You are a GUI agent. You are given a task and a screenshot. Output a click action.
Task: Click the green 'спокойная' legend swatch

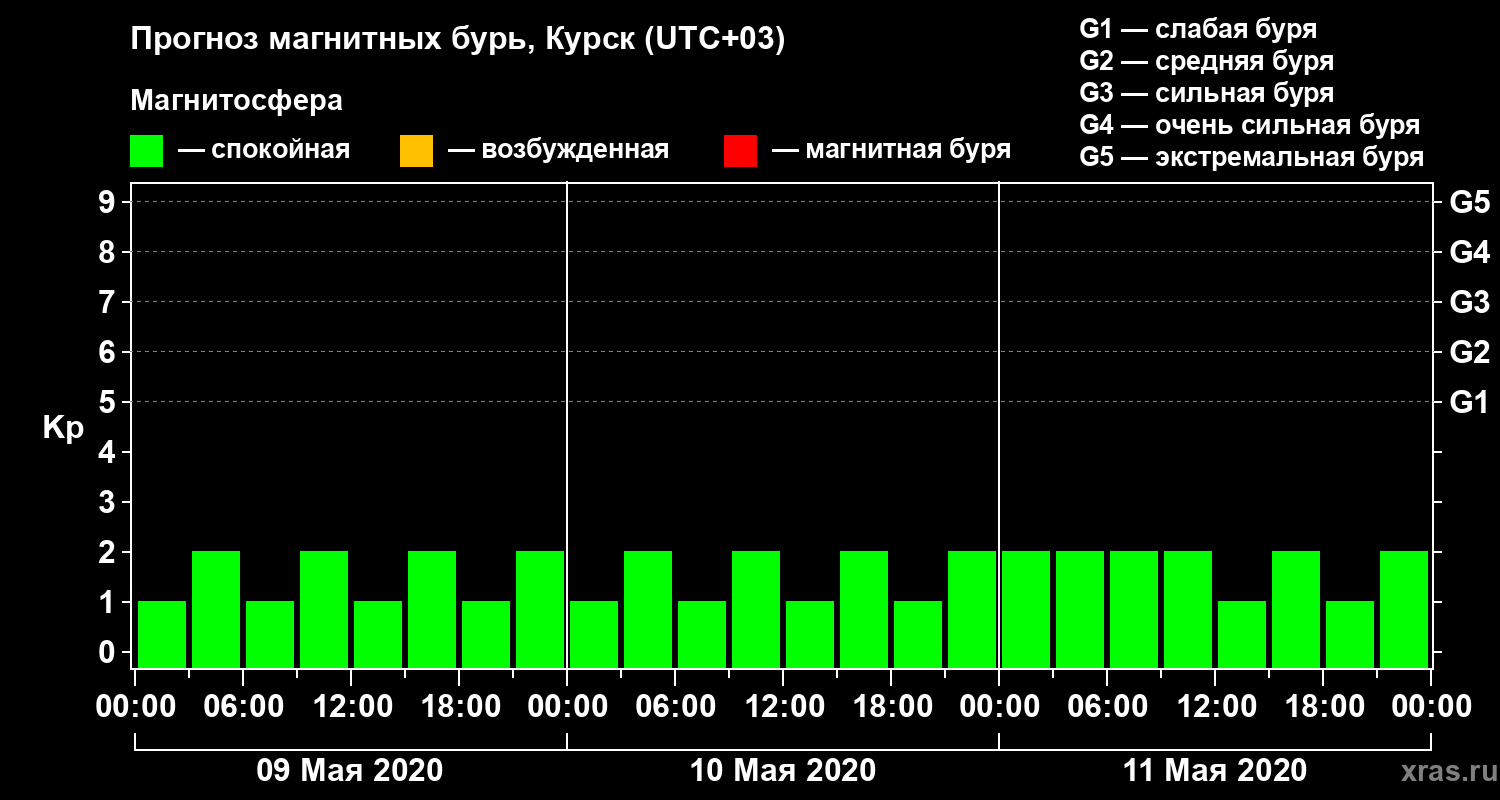147,151
